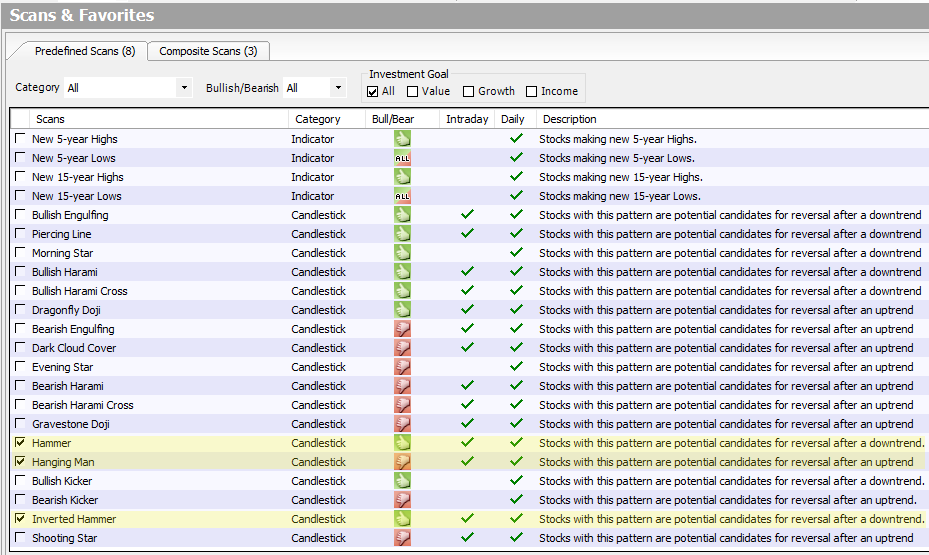Click bullish thumbs-up icon for New 5-year Highs
Image resolution: width=929 pixels, height=555 pixels.
pos(402,139)
